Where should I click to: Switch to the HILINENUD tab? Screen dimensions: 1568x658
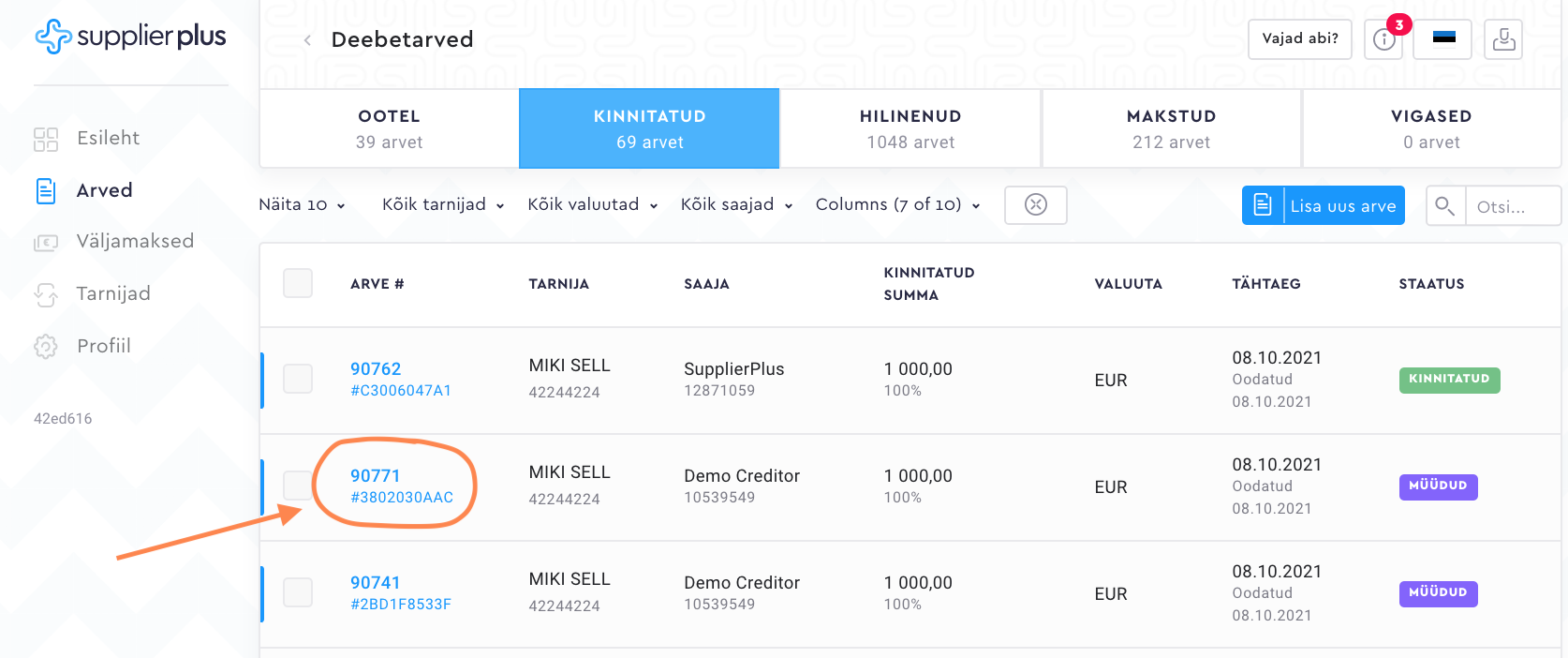pyautogui.click(x=910, y=128)
